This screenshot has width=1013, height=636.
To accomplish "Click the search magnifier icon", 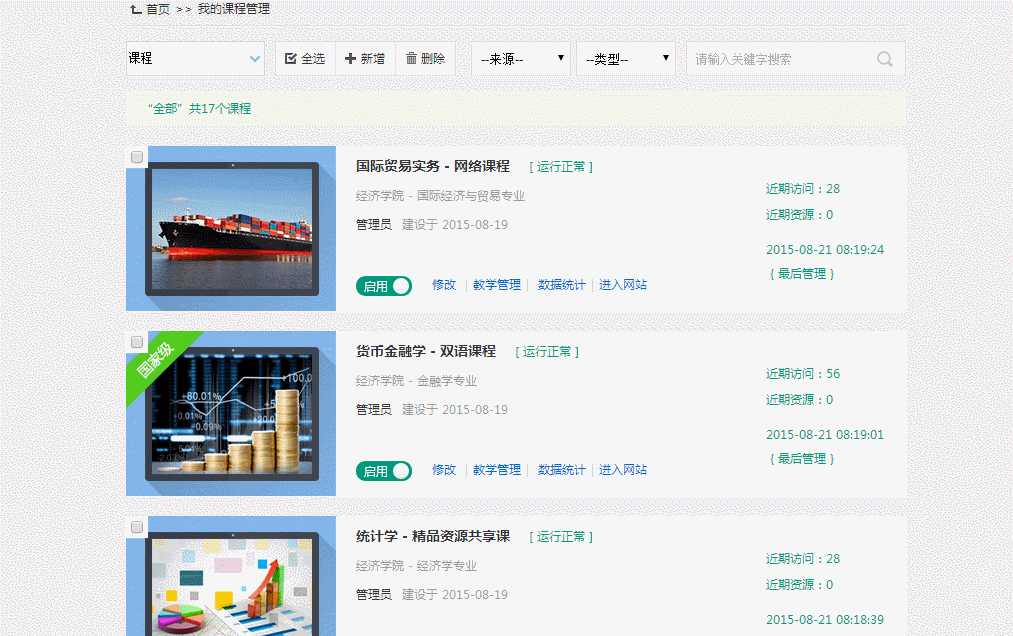I will (884, 59).
